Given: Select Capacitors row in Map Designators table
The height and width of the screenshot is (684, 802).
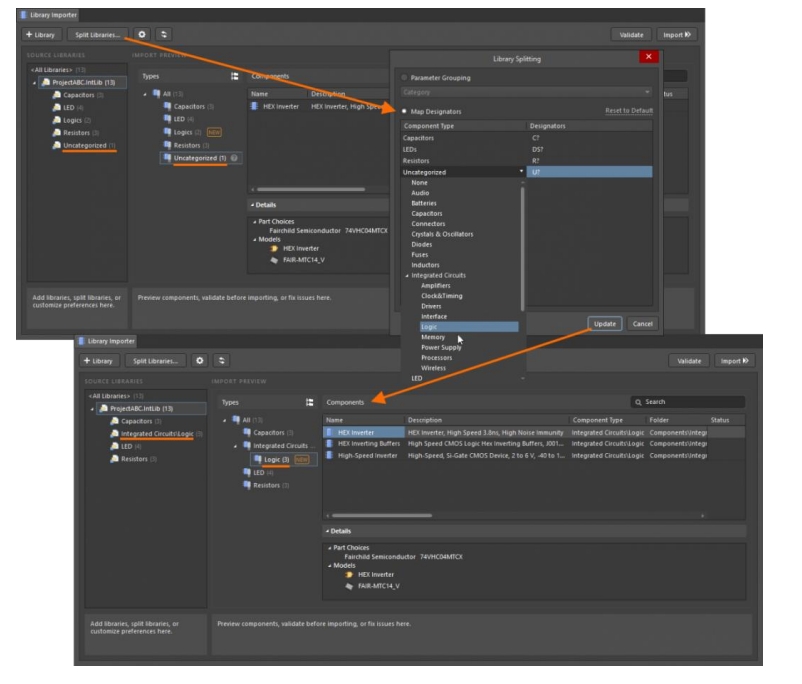Looking at the screenshot, I should point(526,138).
